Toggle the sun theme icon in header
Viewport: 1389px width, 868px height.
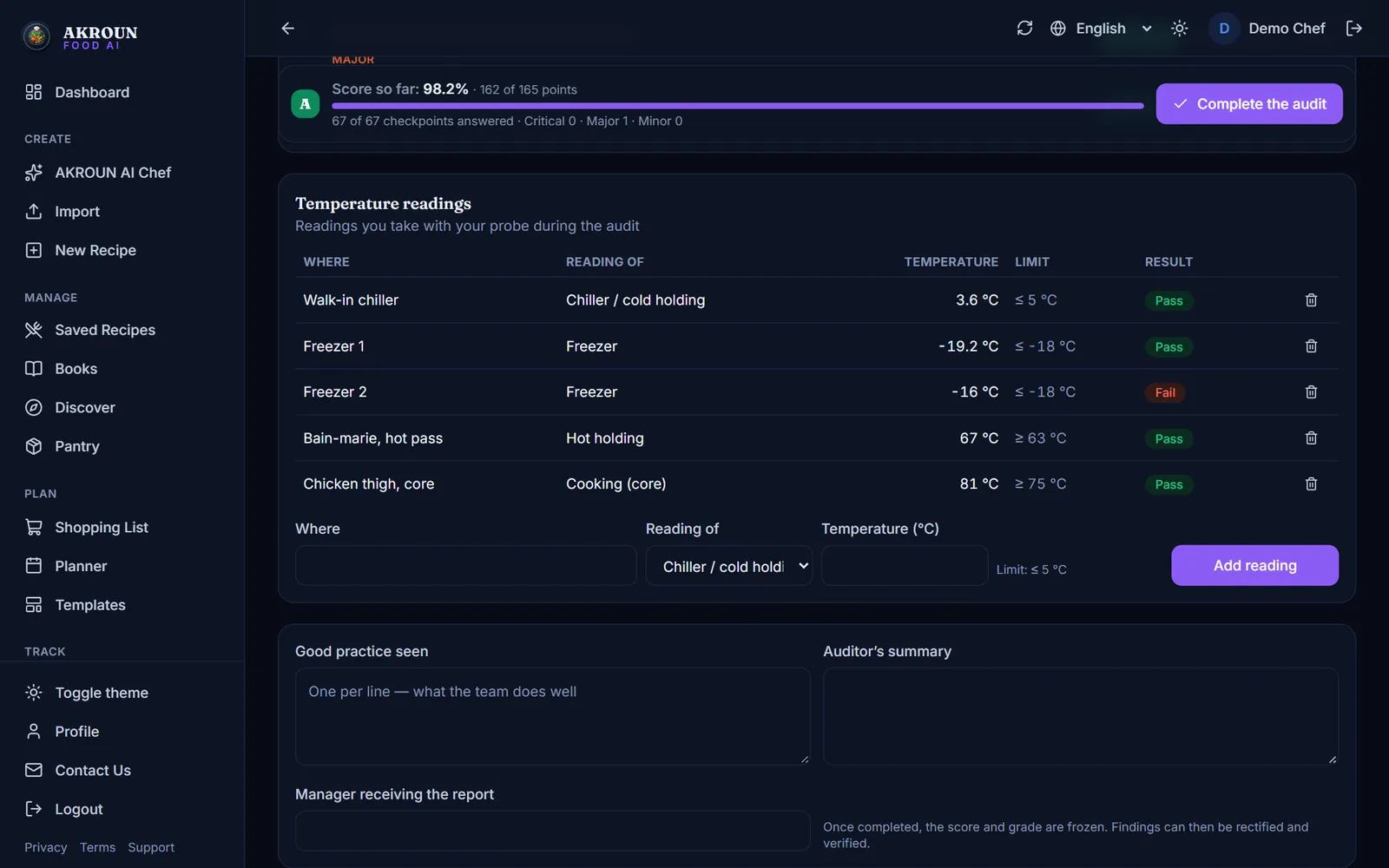click(1179, 29)
